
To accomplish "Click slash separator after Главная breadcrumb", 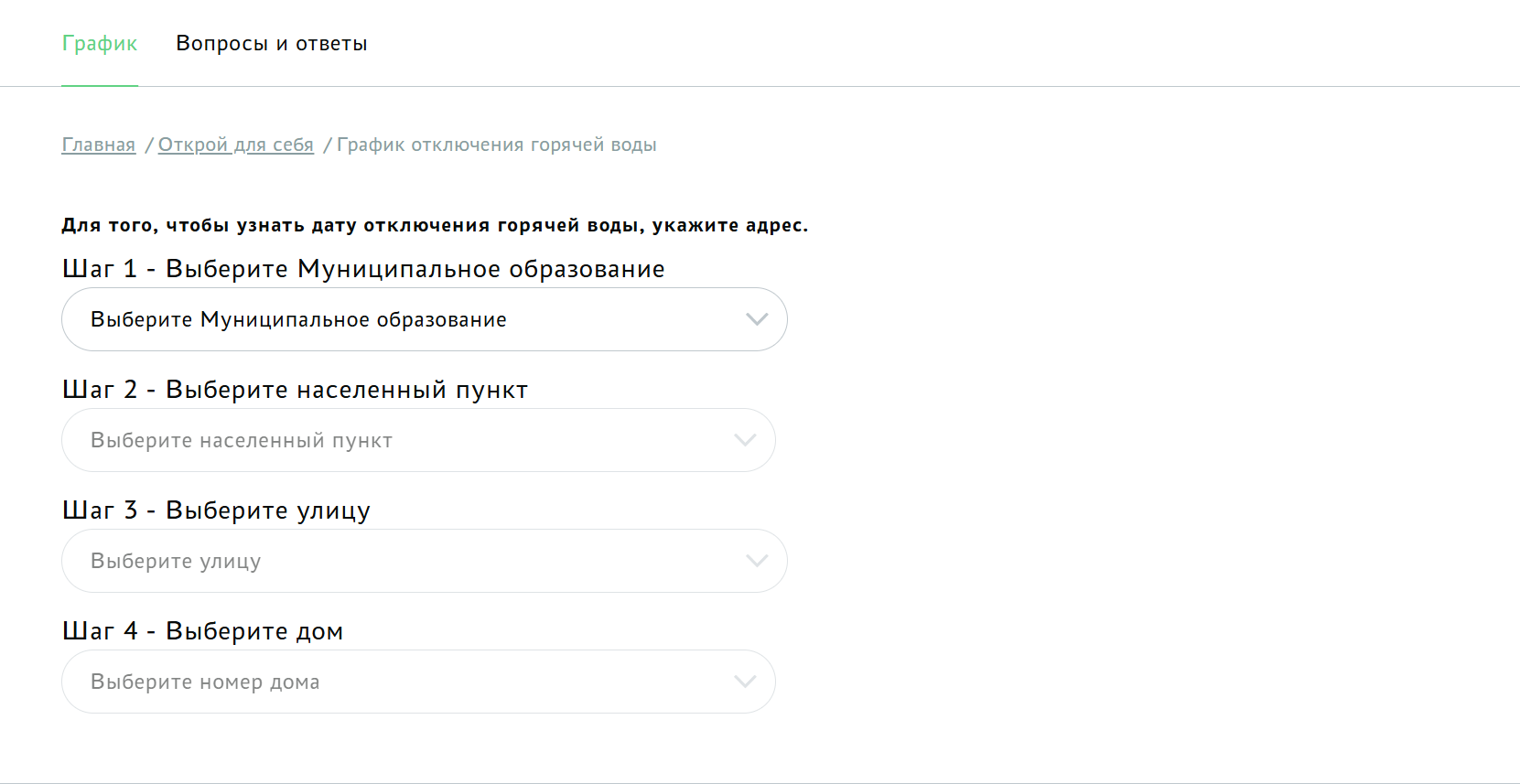I will pyautogui.click(x=148, y=145).
